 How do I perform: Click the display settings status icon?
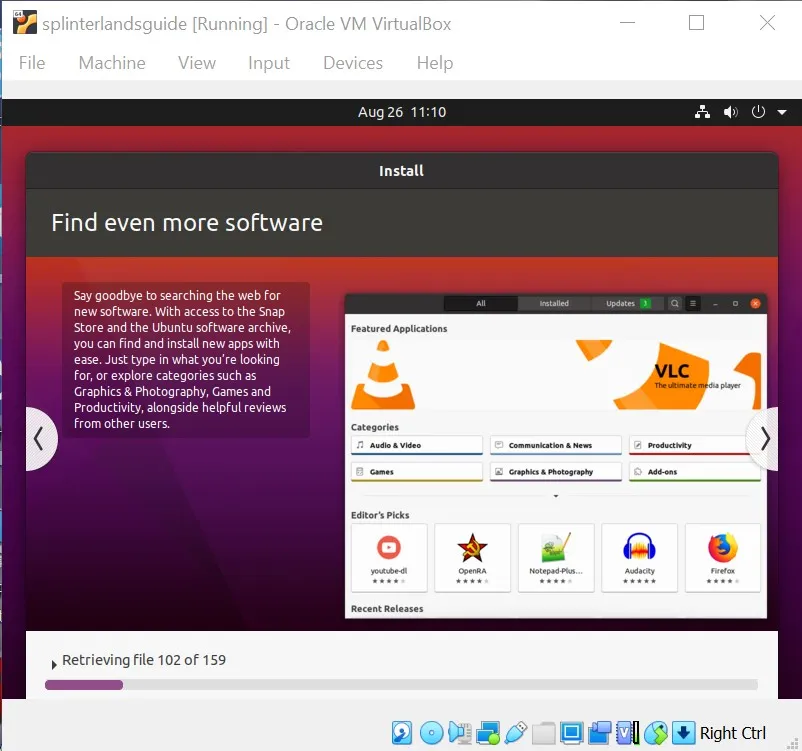click(571, 733)
